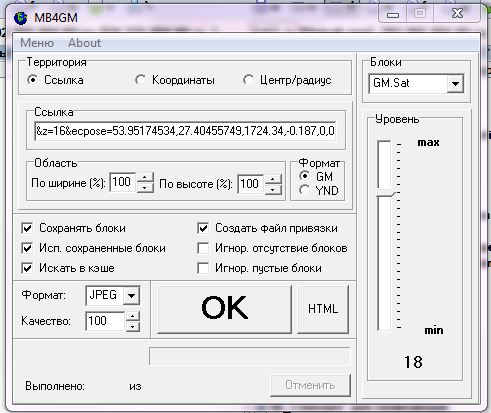Click the Отменить button
This screenshot has height=413, width=491.
[x=310, y=385]
